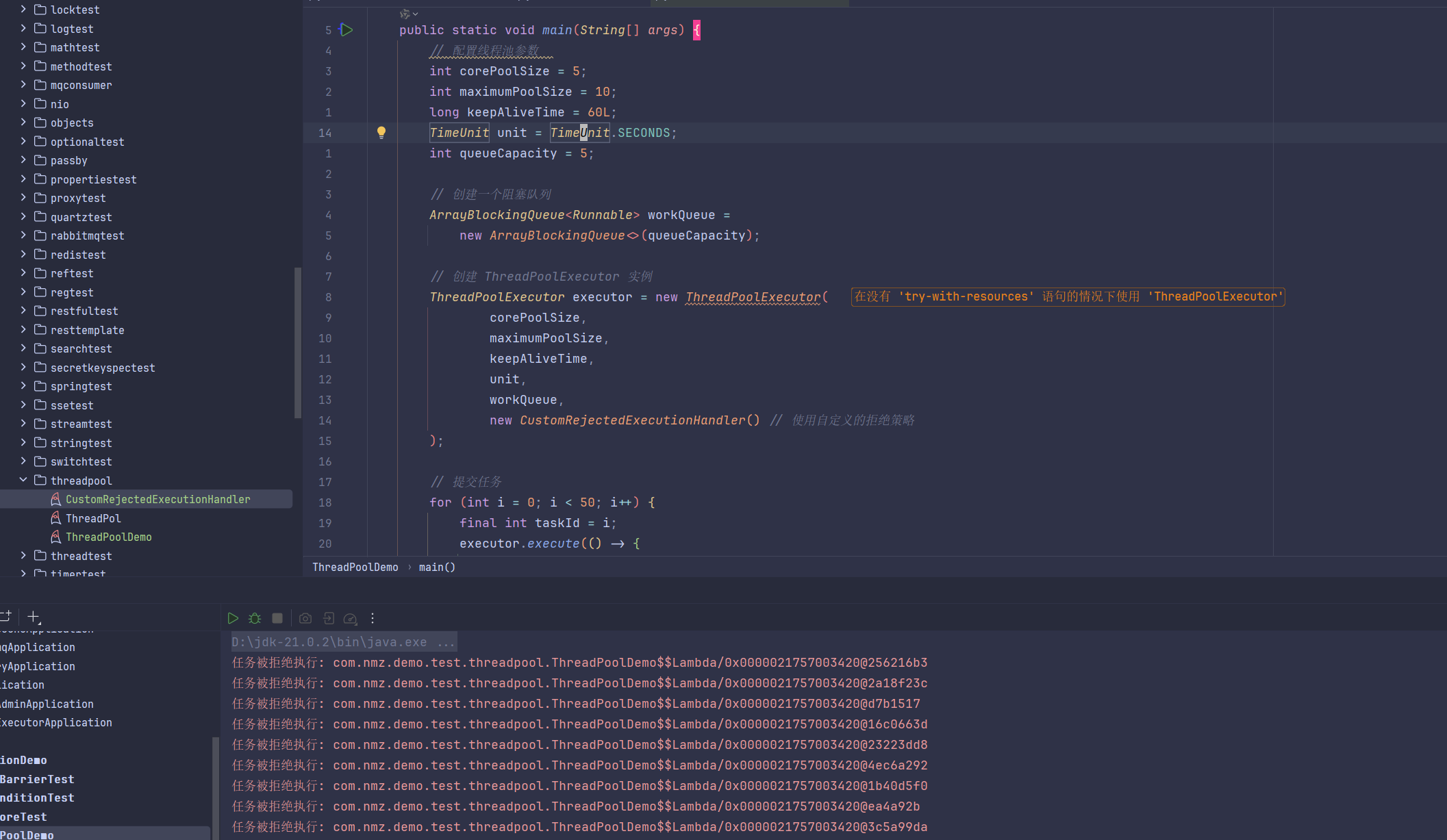Click the Debug bug icon

(255, 618)
